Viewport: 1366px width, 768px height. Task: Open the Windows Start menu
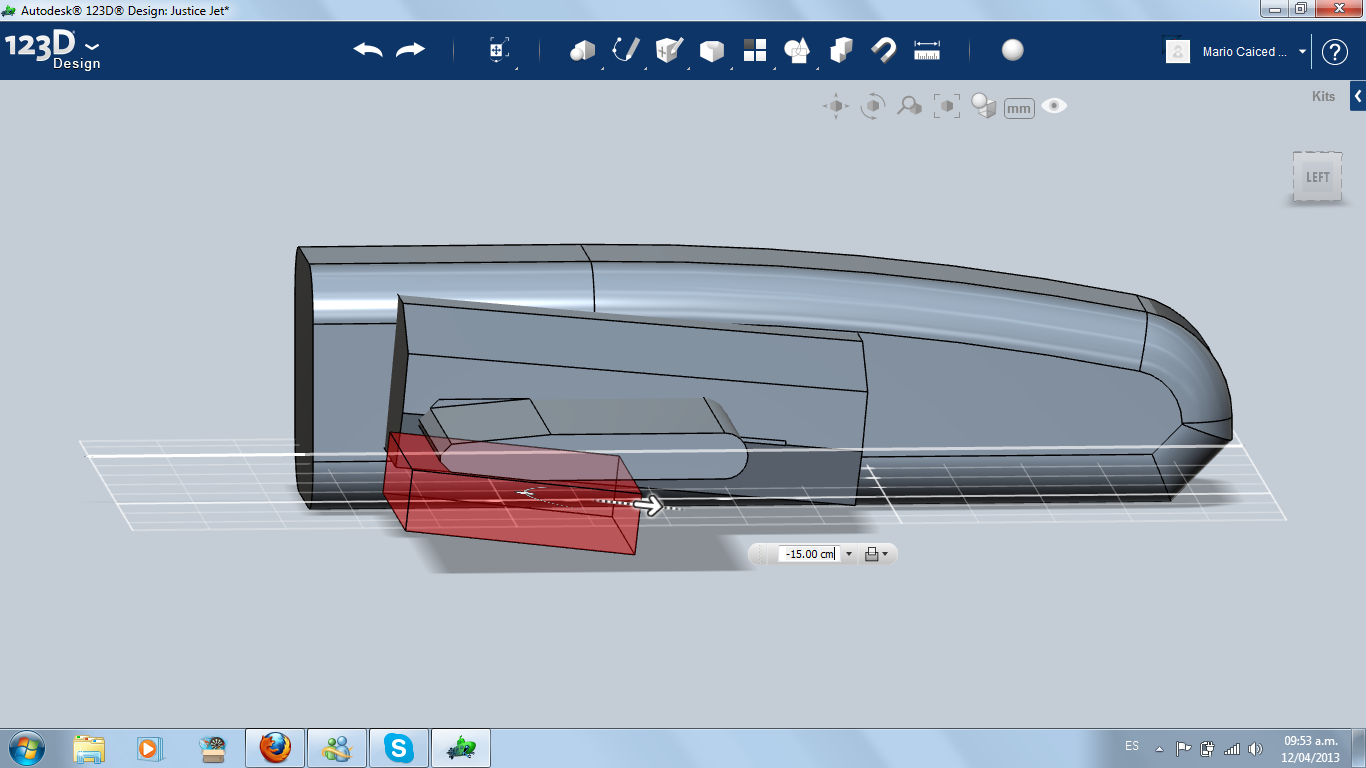click(x=27, y=747)
